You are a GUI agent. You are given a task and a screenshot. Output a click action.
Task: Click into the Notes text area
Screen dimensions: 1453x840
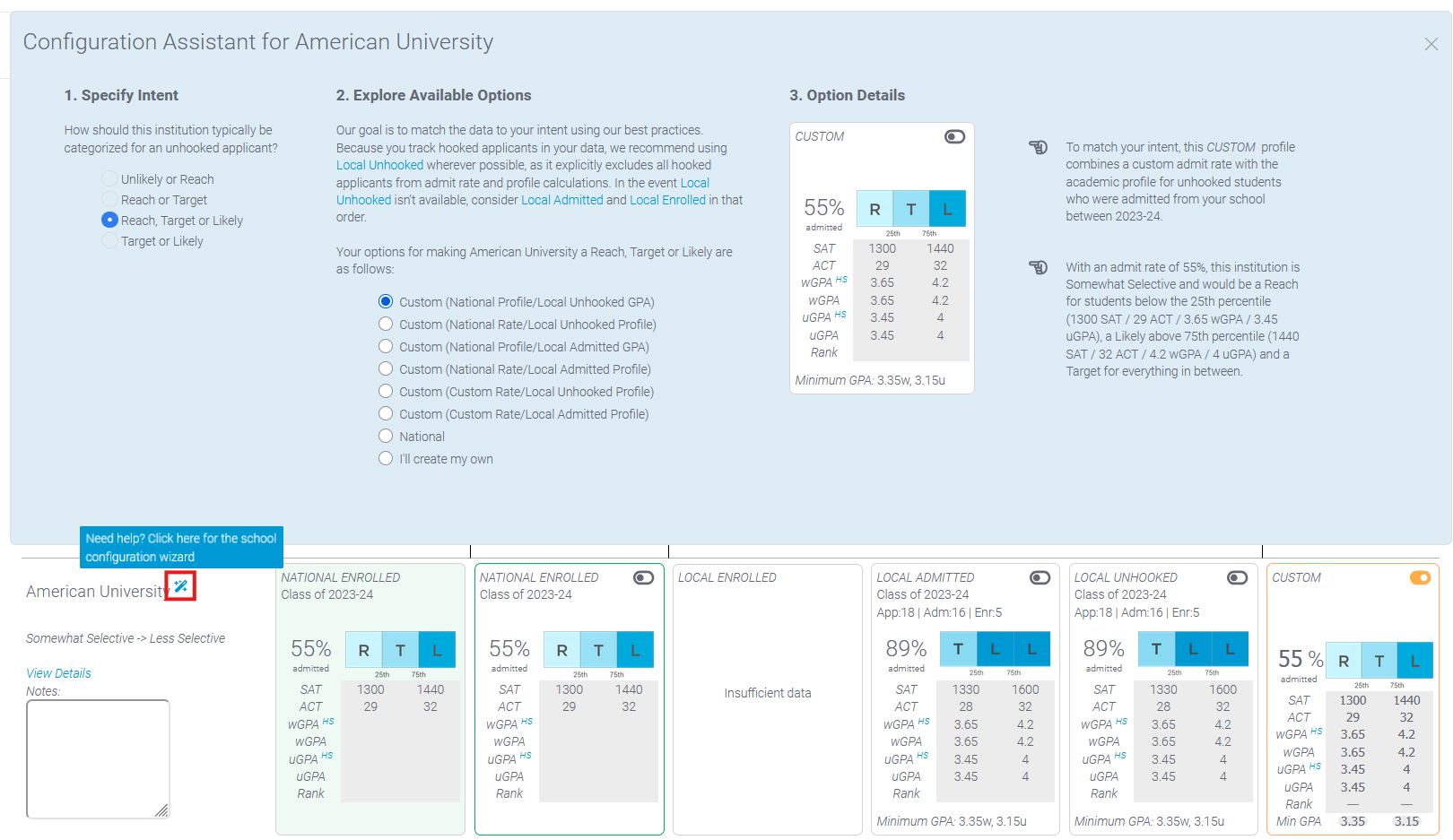tap(98, 759)
